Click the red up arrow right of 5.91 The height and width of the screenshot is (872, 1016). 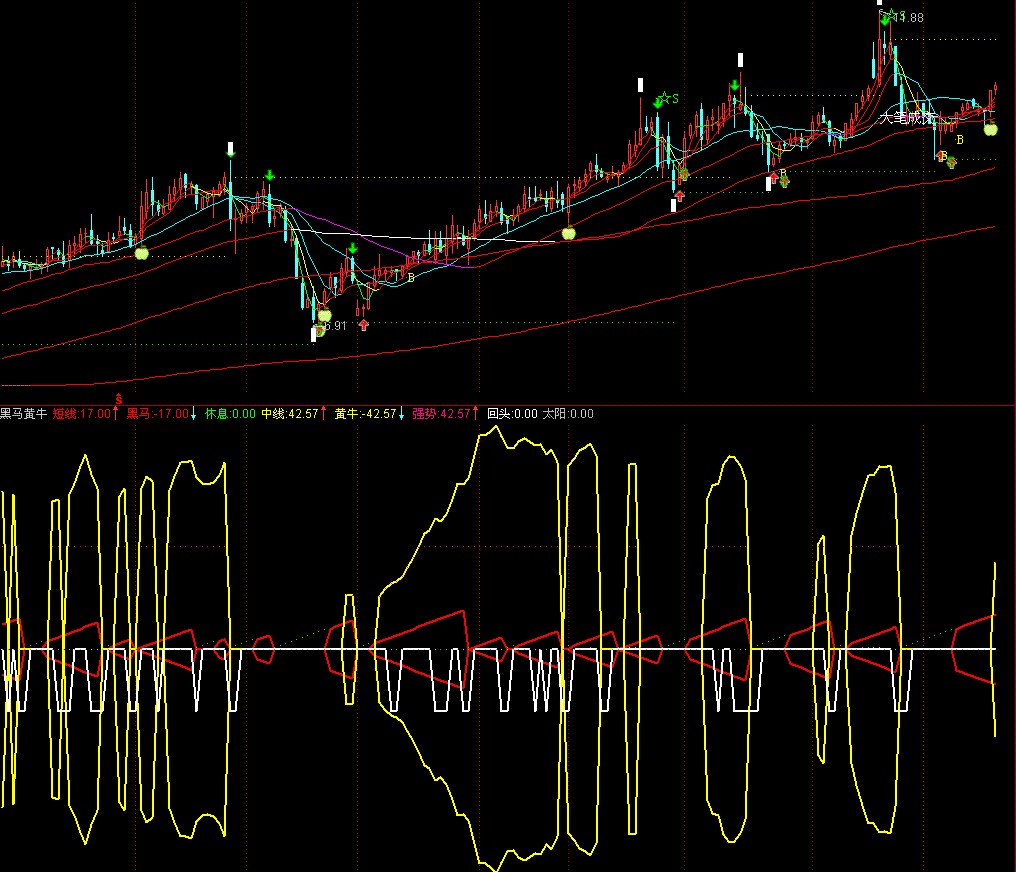364,325
